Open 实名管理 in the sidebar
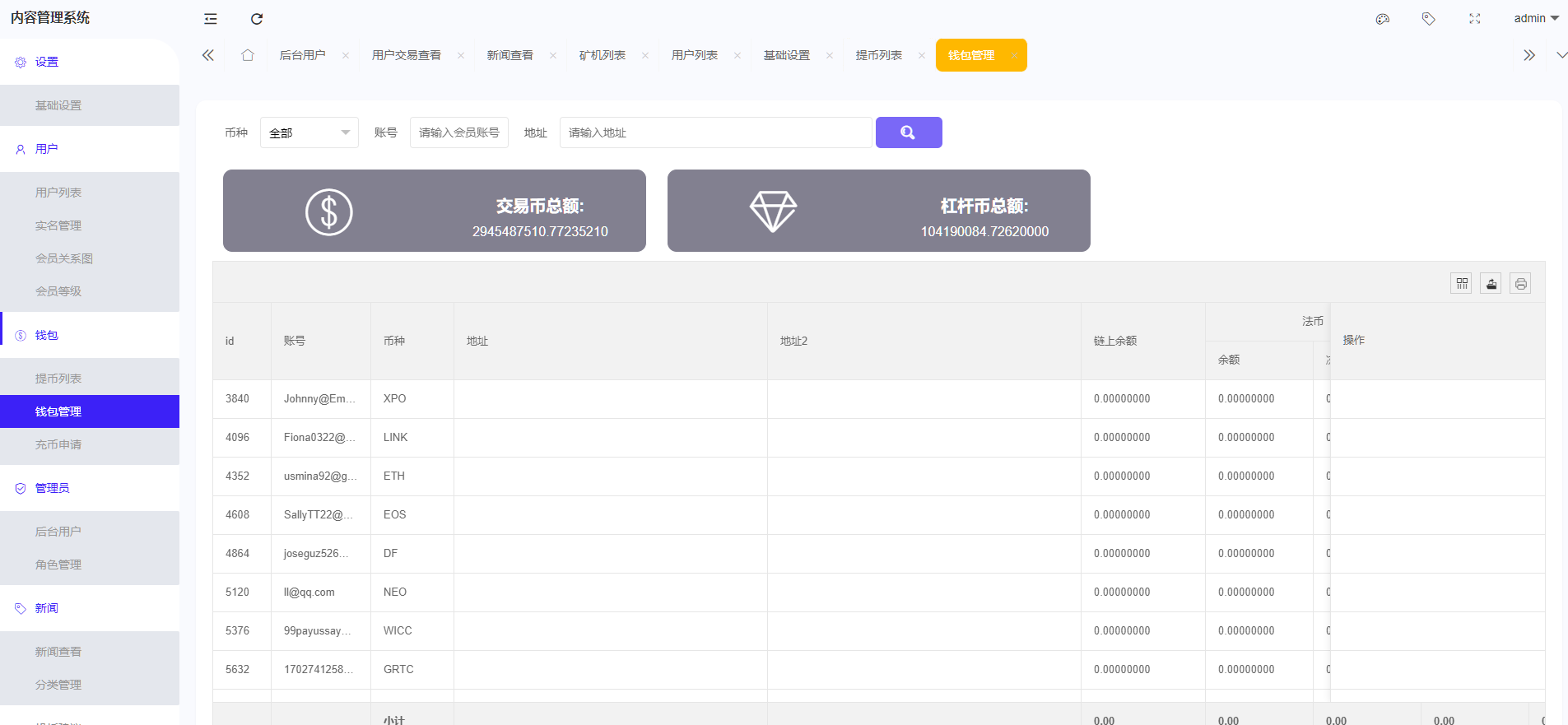This screenshot has width=1568, height=725. coord(58,225)
